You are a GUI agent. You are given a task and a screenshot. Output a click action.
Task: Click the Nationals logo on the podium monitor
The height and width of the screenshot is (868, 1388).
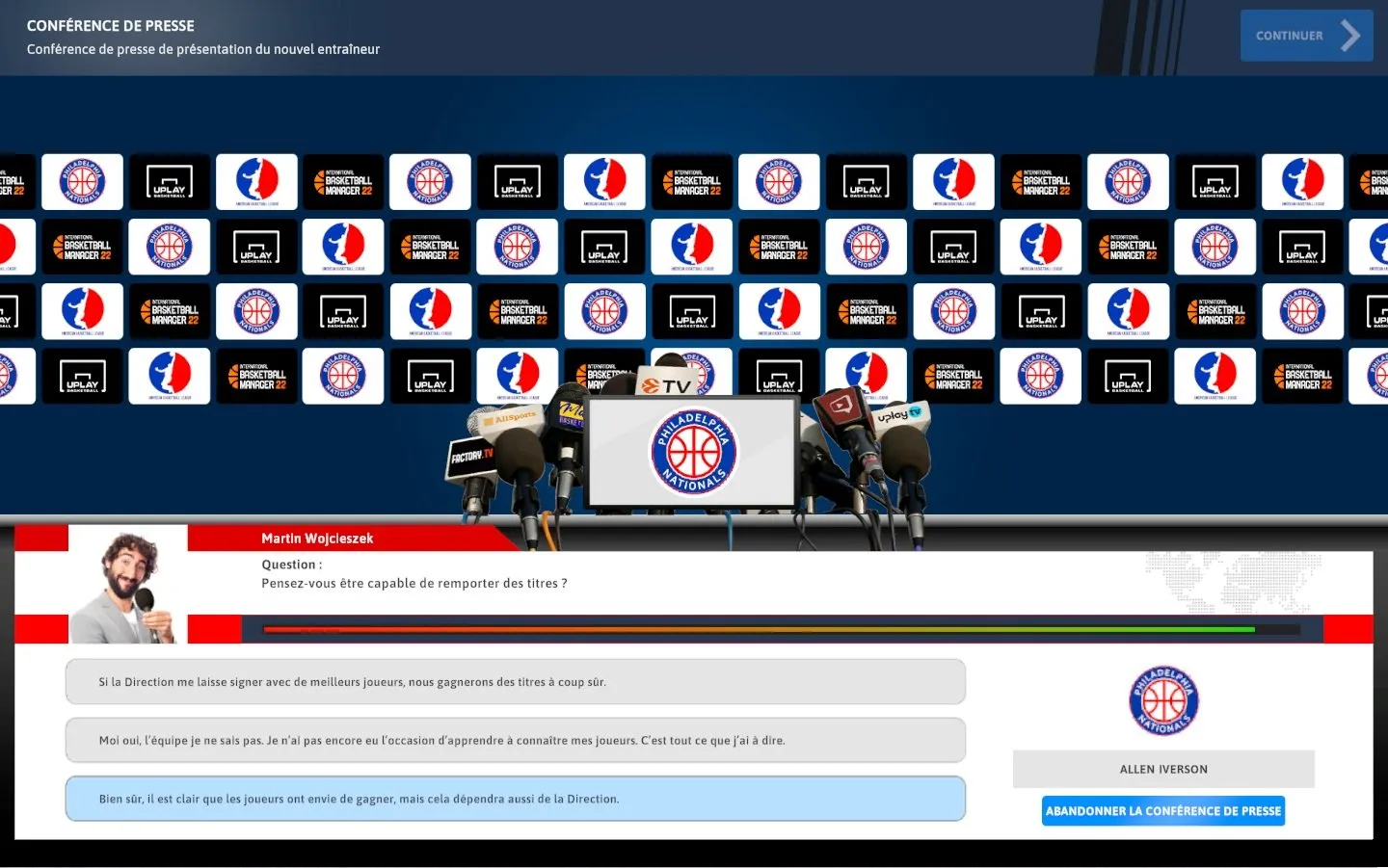(x=693, y=452)
